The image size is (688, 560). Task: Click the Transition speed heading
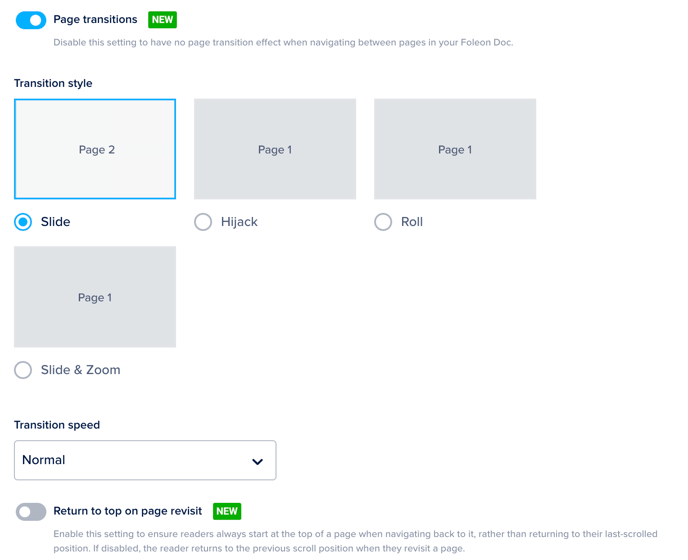(x=57, y=425)
